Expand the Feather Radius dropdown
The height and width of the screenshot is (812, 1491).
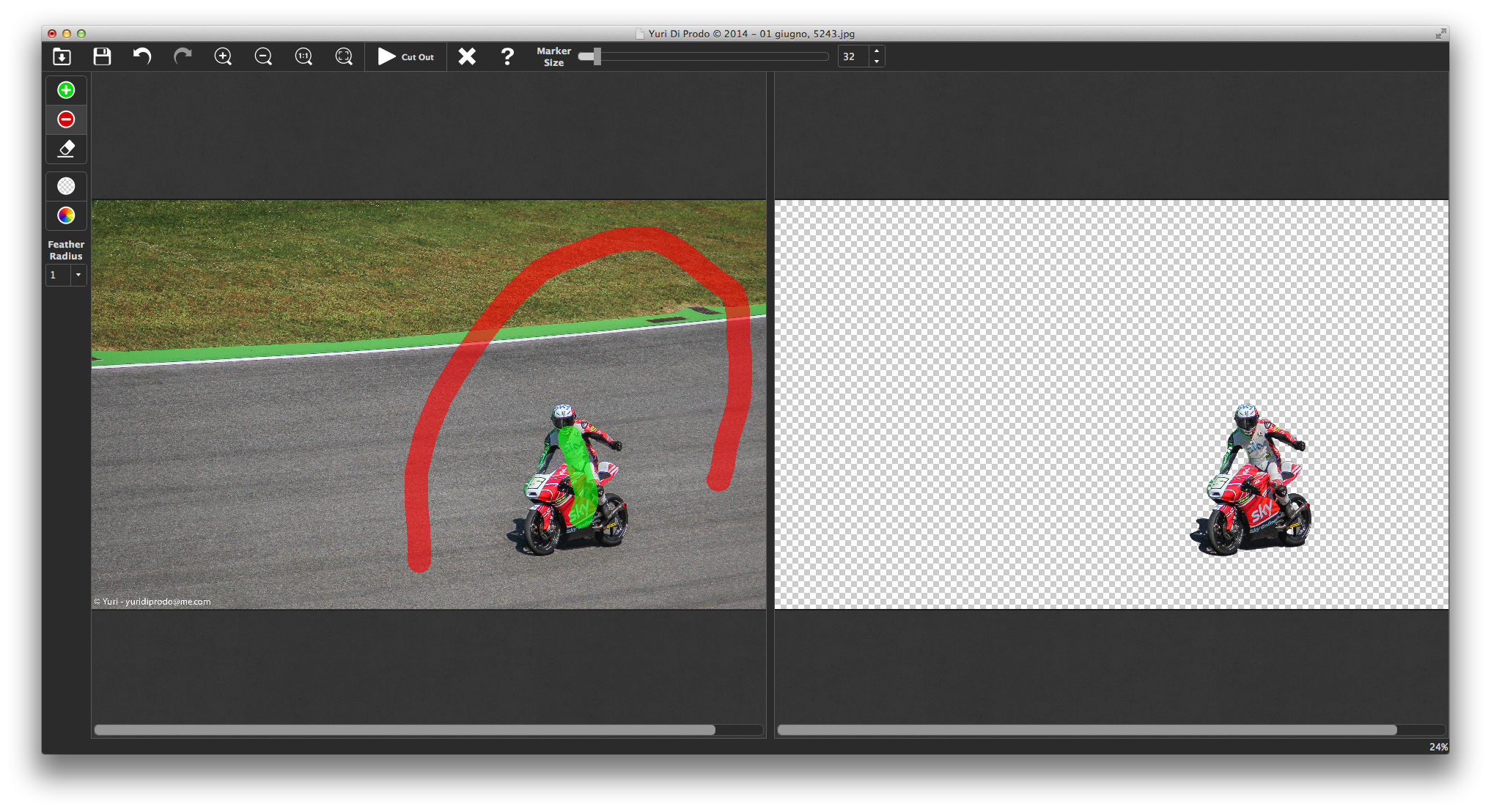pyautogui.click(x=78, y=275)
